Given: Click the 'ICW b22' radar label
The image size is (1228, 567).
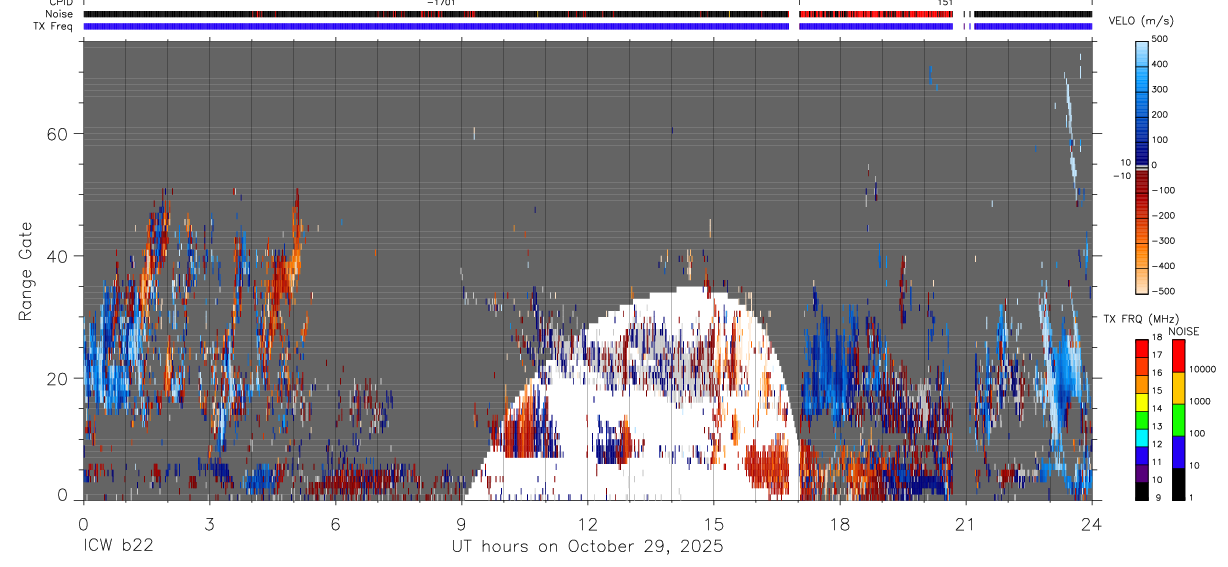Looking at the screenshot, I should click(x=118, y=547).
